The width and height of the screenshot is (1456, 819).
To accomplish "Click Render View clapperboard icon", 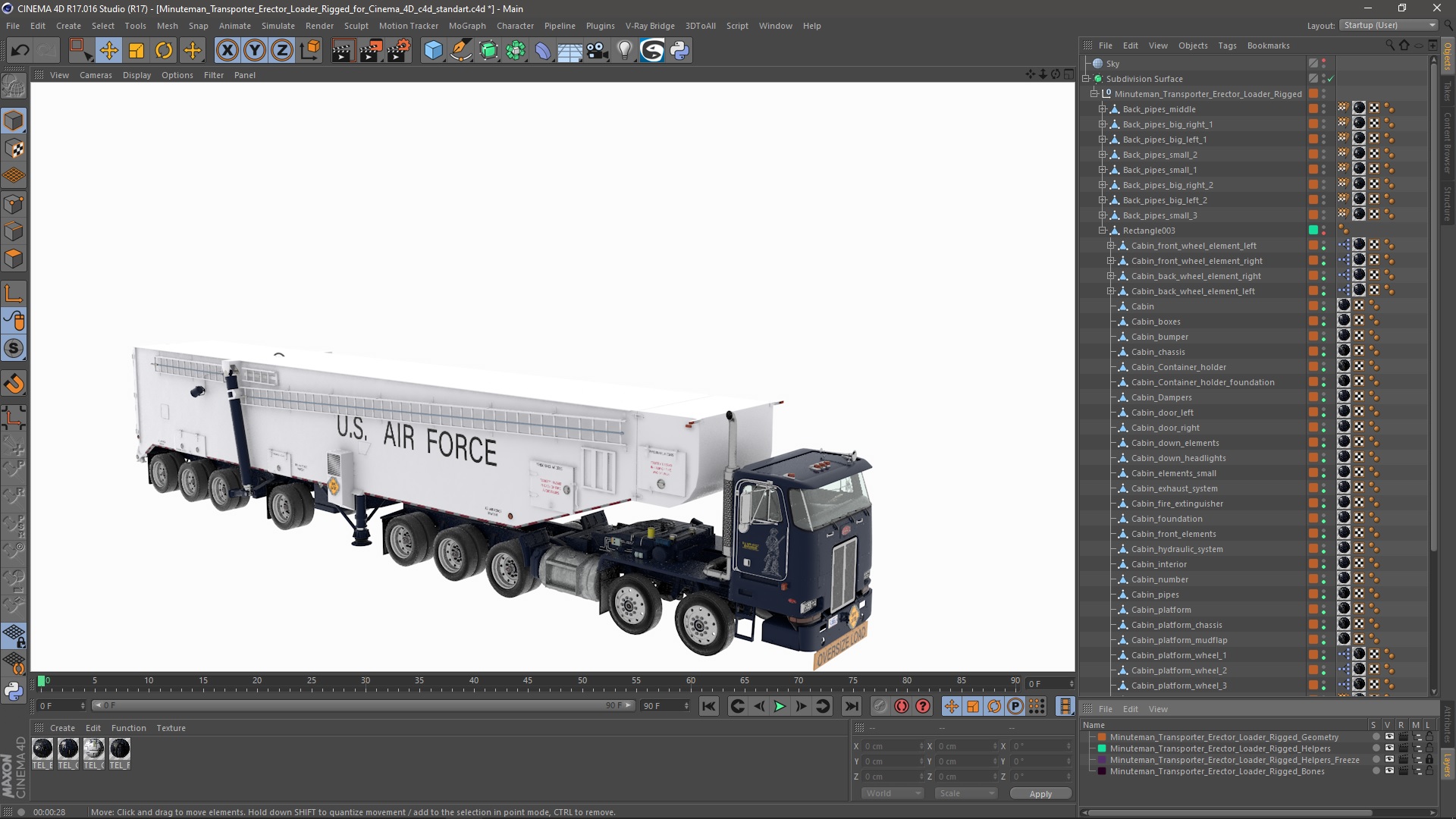I will (343, 51).
